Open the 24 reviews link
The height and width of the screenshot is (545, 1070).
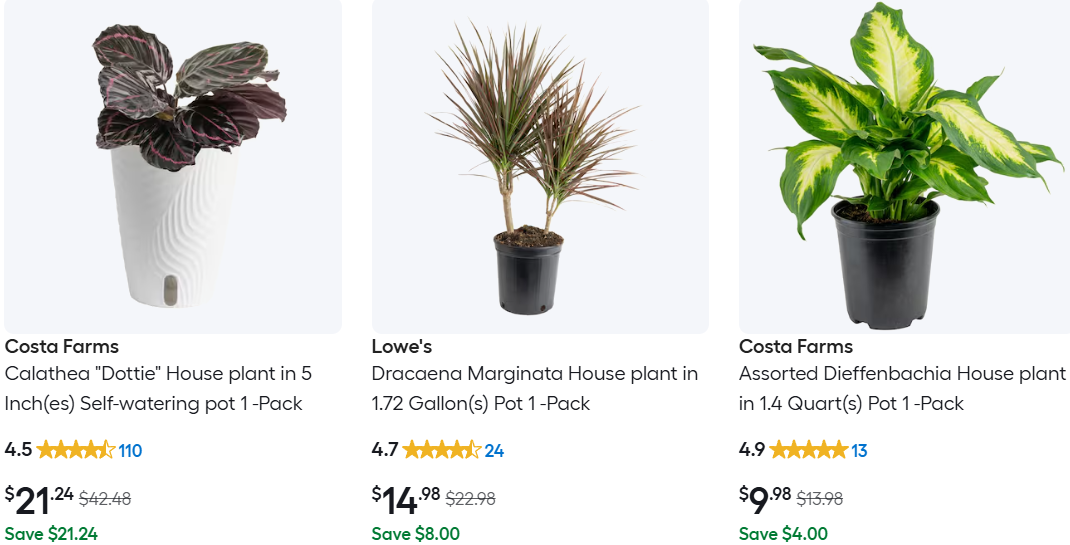tap(494, 451)
